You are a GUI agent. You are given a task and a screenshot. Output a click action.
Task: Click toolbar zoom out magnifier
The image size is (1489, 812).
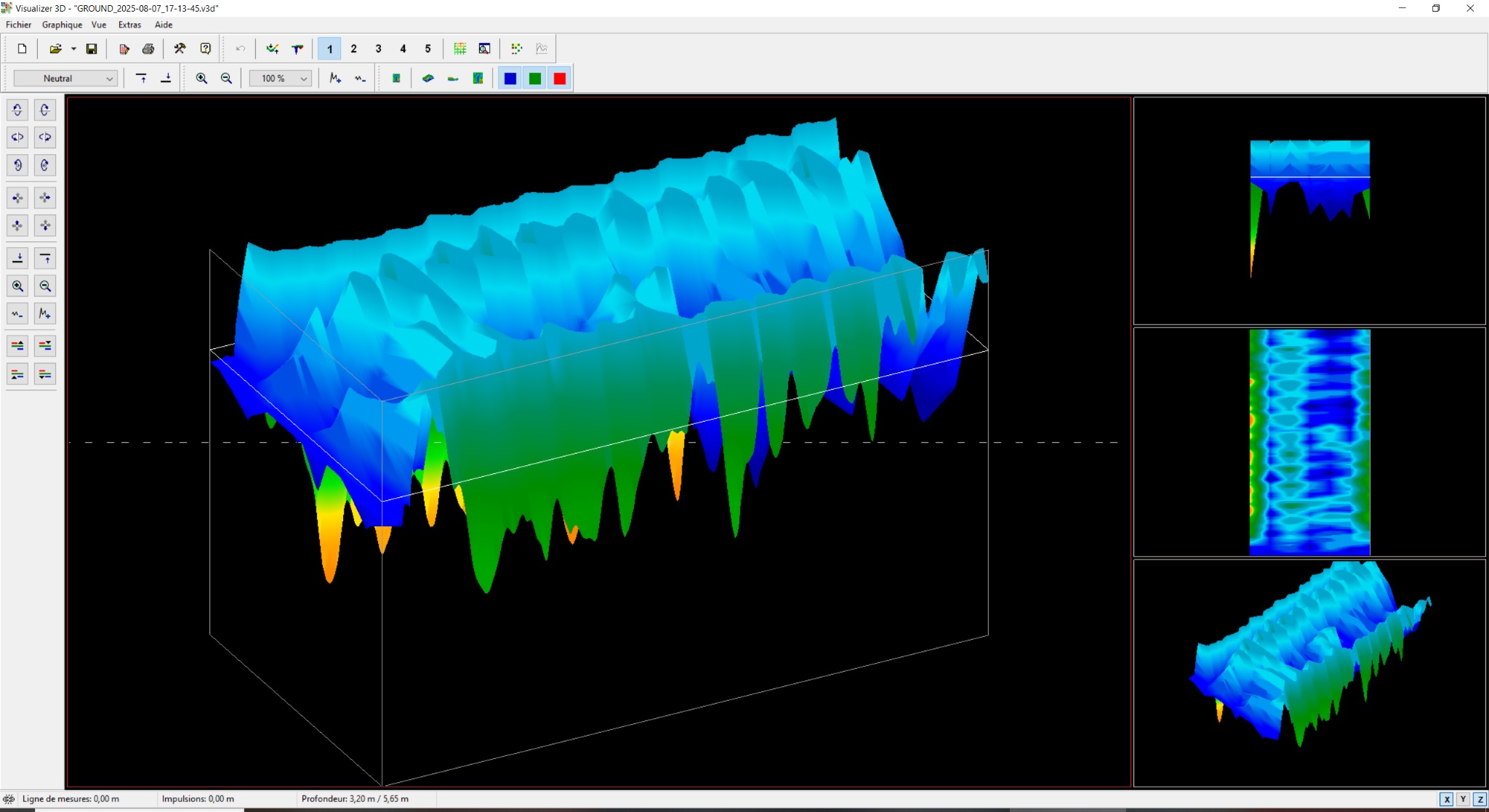(x=226, y=79)
